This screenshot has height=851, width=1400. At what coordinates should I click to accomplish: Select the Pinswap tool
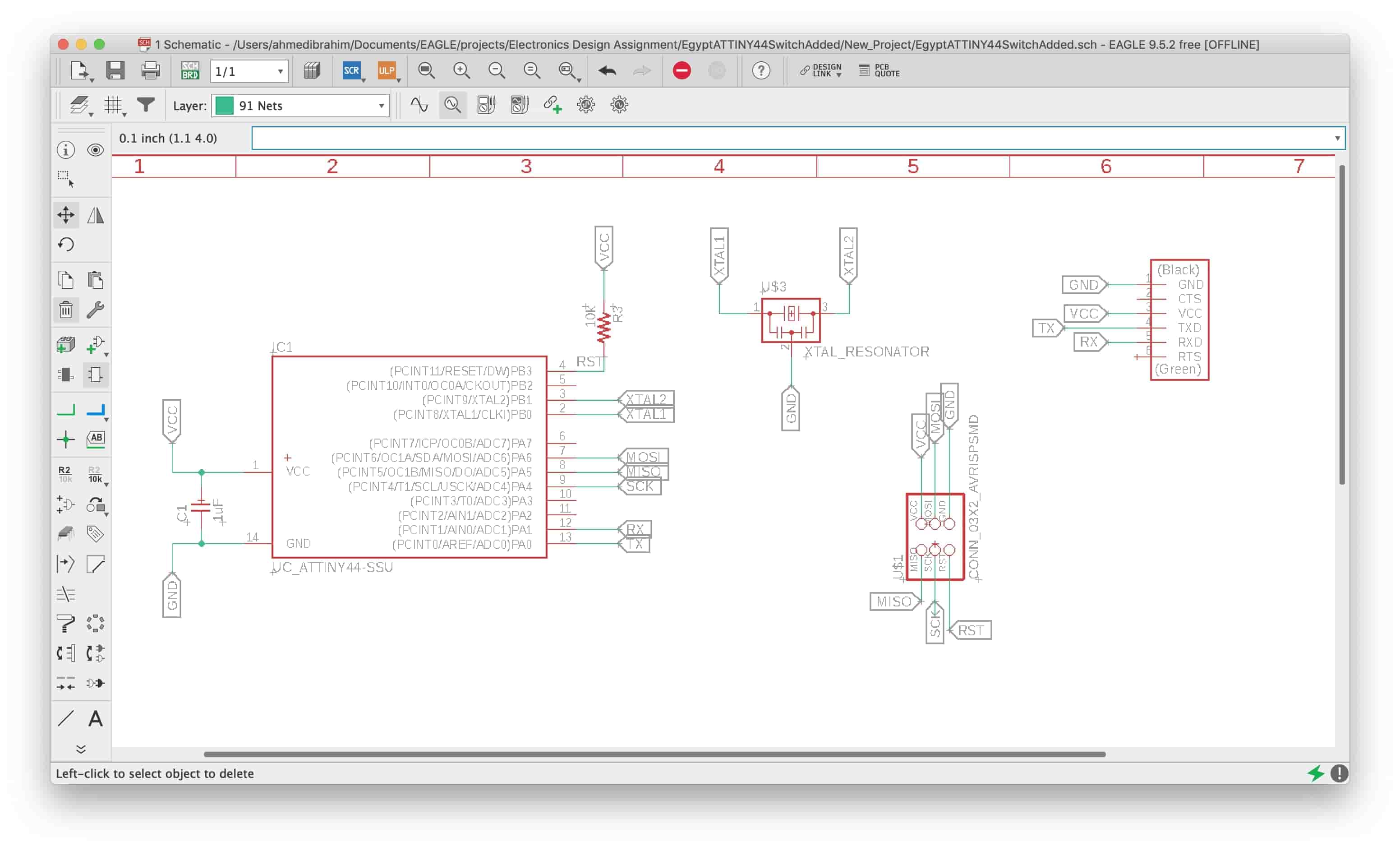pyautogui.click(x=66, y=654)
